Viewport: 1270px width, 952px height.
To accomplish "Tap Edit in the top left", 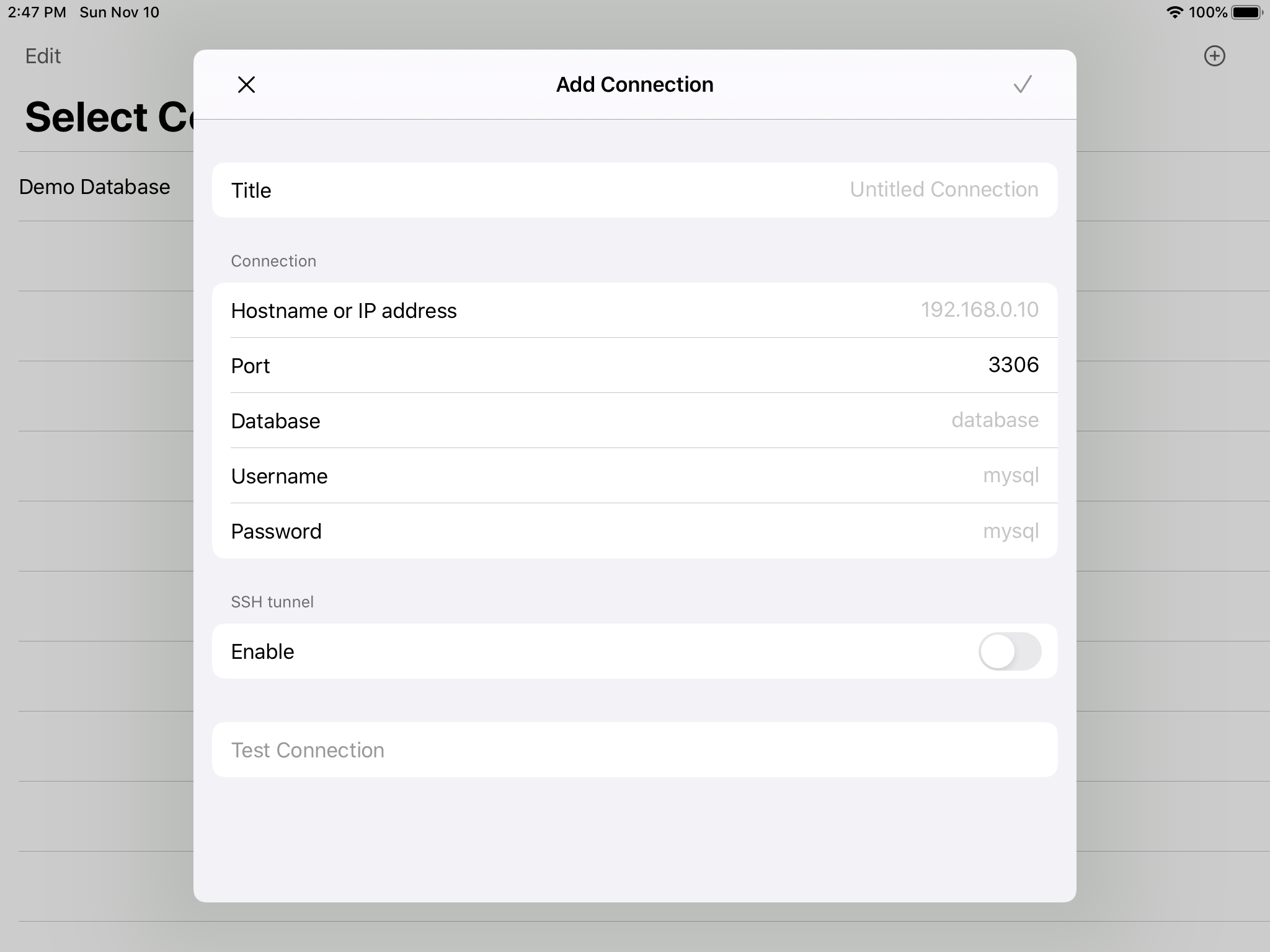I will 43,56.
